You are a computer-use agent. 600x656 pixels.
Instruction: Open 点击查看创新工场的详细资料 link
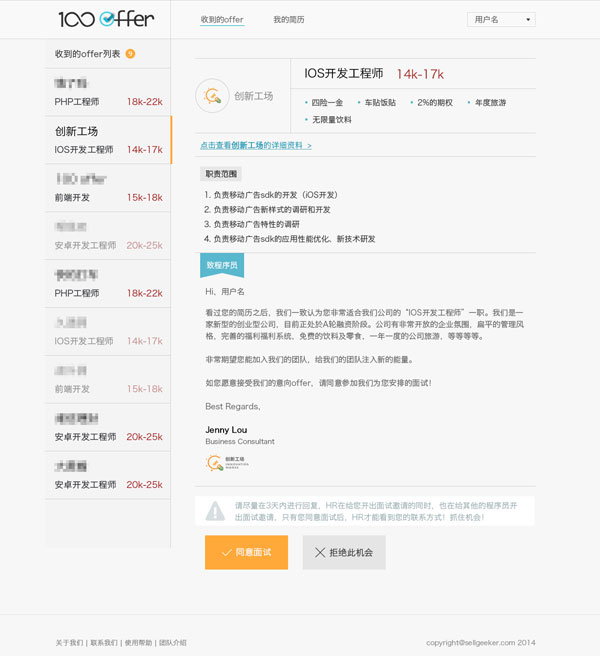(256, 145)
